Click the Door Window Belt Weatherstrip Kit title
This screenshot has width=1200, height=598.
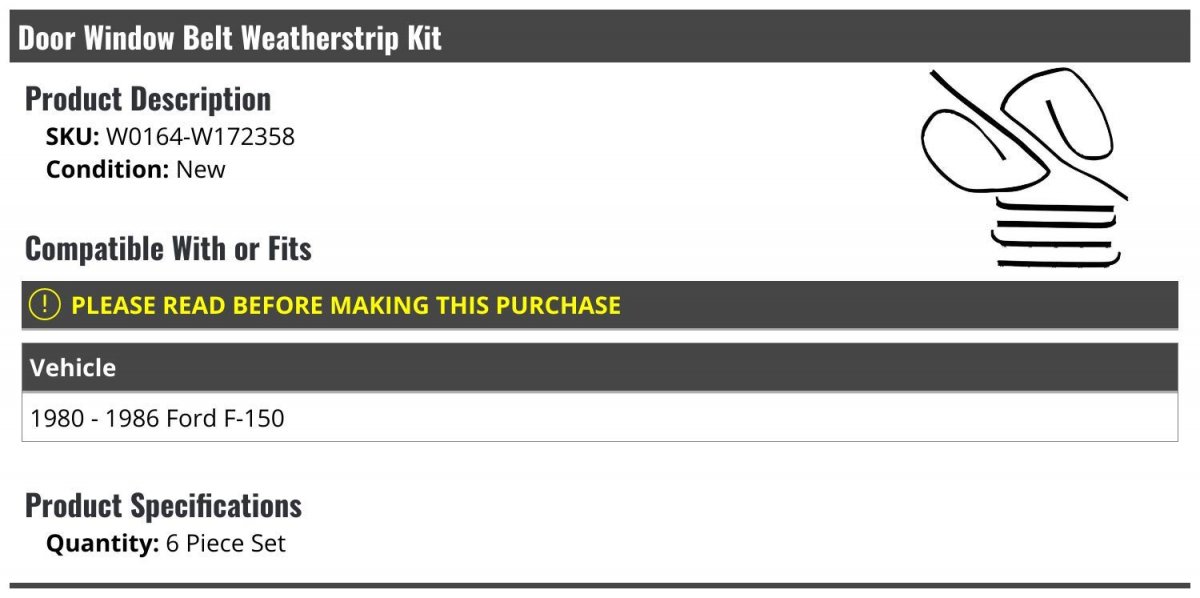[x=230, y=38]
